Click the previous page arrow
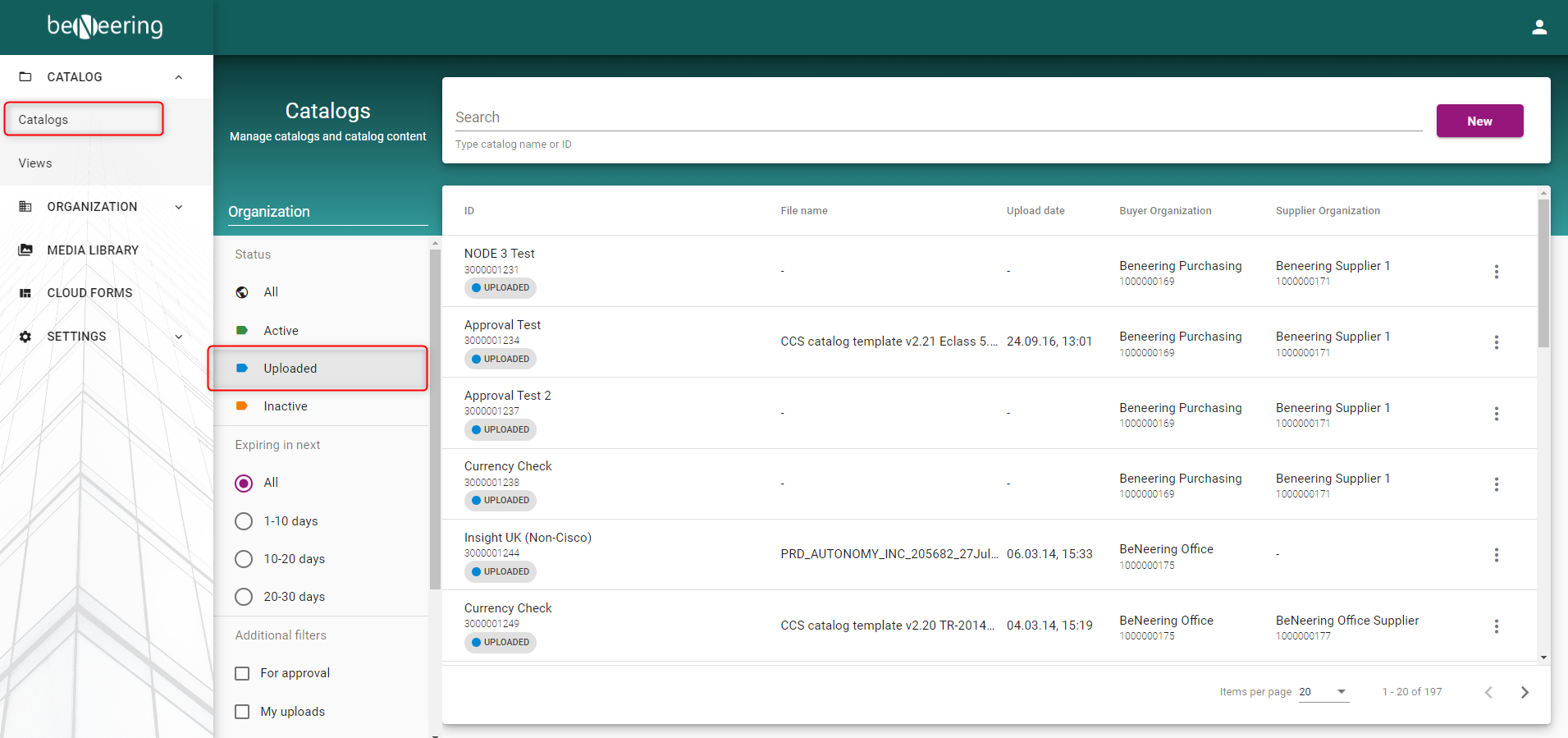The image size is (1568, 738). click(x=1488, y=692)
